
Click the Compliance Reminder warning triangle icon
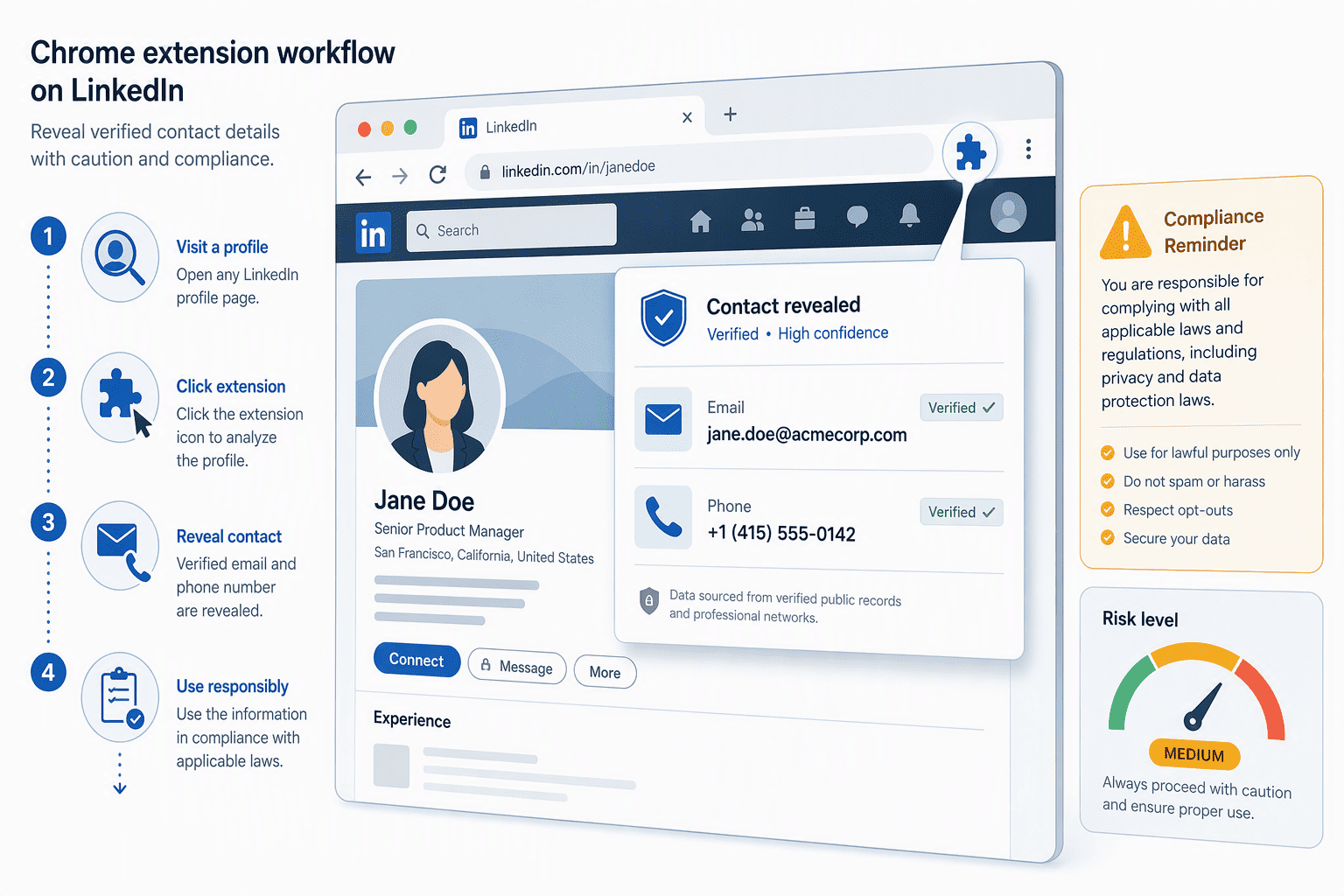click(x=1125, y=233)
